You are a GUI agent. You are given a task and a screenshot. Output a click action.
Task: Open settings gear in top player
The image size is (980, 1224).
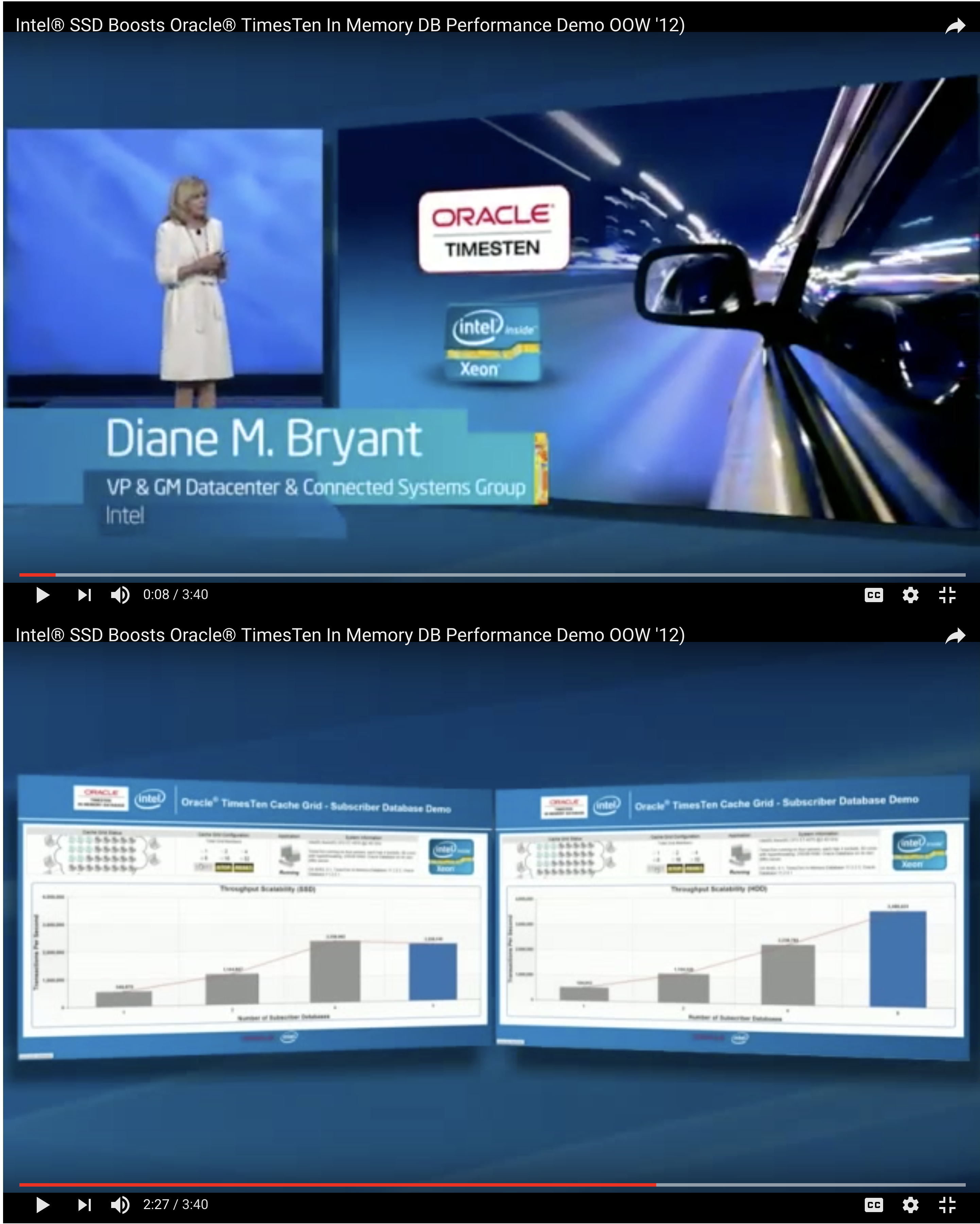[911, 595]
